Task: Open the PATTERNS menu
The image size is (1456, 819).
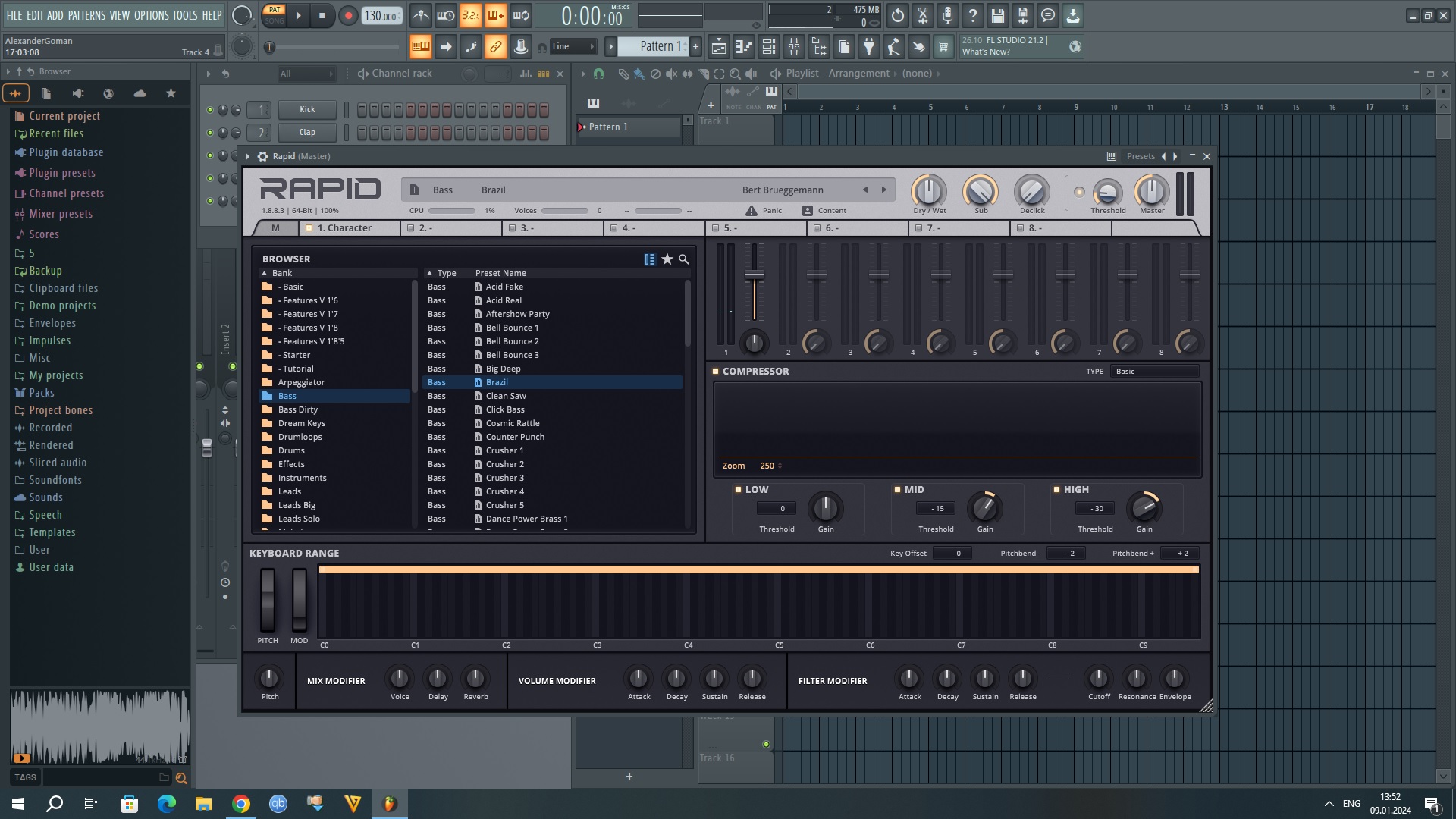Action: [86, 15]
